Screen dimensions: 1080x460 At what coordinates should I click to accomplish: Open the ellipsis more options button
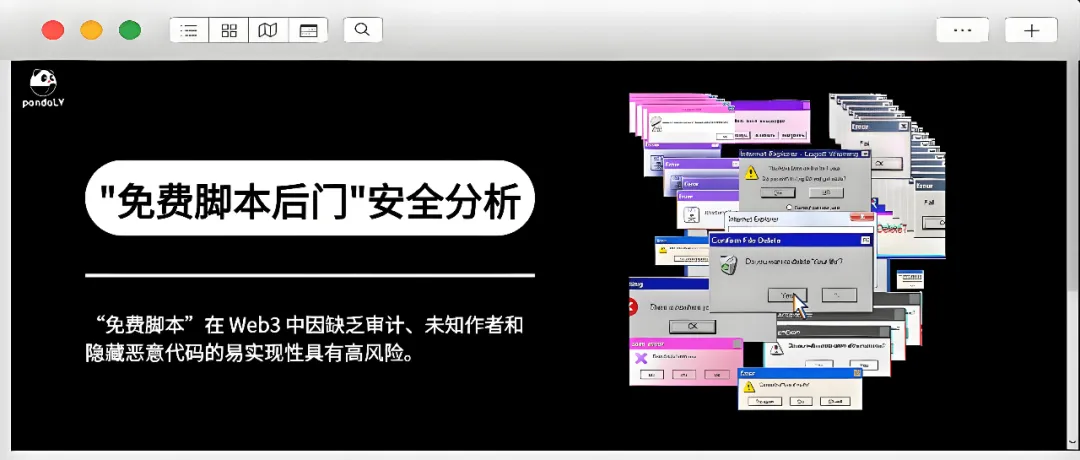[x=962, y=30]
